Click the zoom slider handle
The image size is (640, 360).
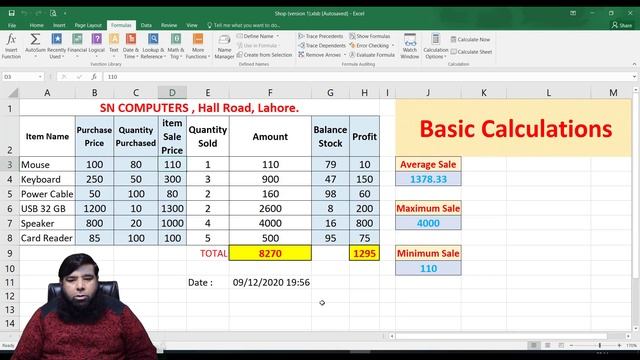pos(599,346)
